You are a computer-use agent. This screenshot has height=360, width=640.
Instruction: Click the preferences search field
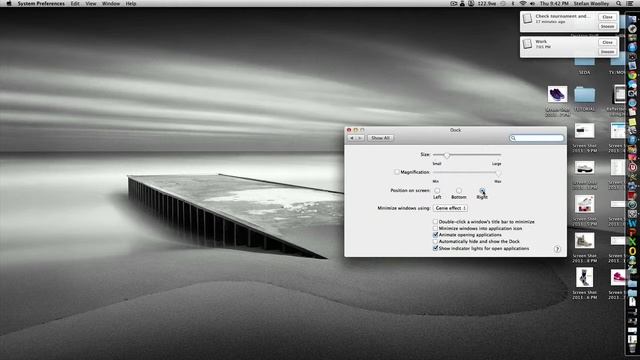[x=536, y=138]
